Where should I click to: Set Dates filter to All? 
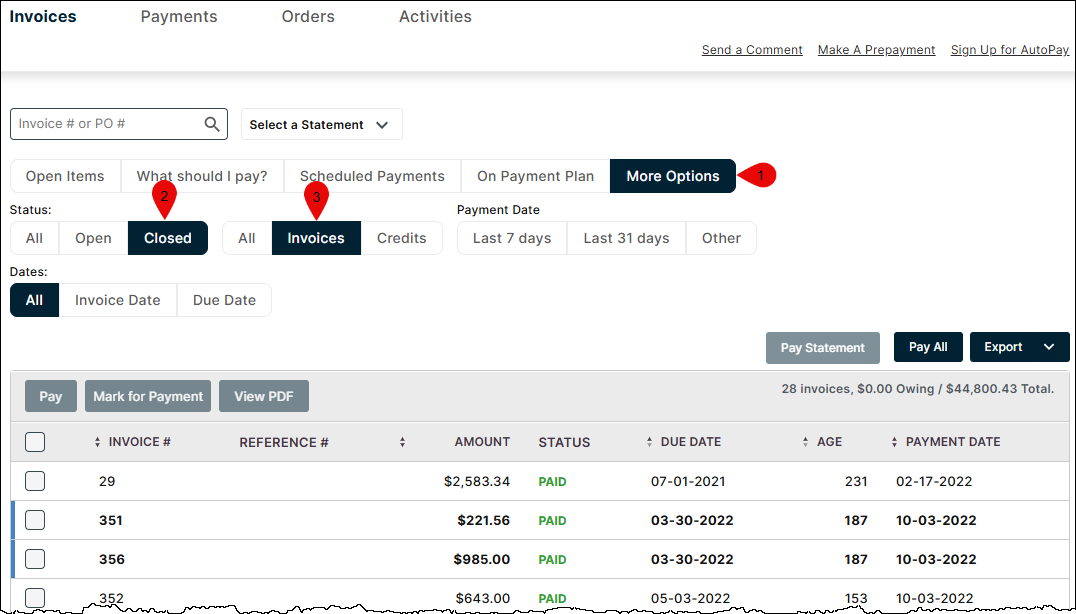tap(34, 300)
